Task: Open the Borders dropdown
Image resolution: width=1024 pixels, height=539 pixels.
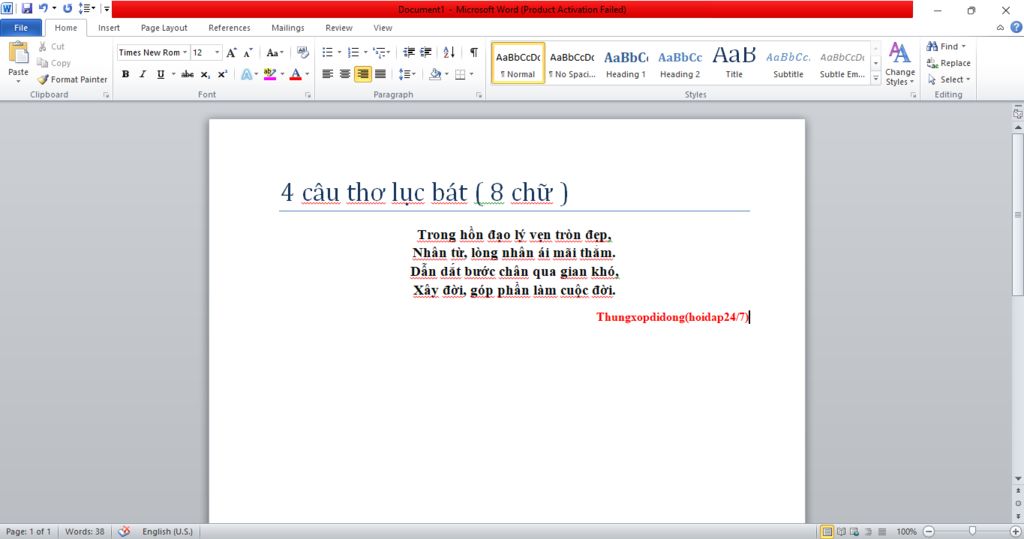Action: [x=472, y=74]
